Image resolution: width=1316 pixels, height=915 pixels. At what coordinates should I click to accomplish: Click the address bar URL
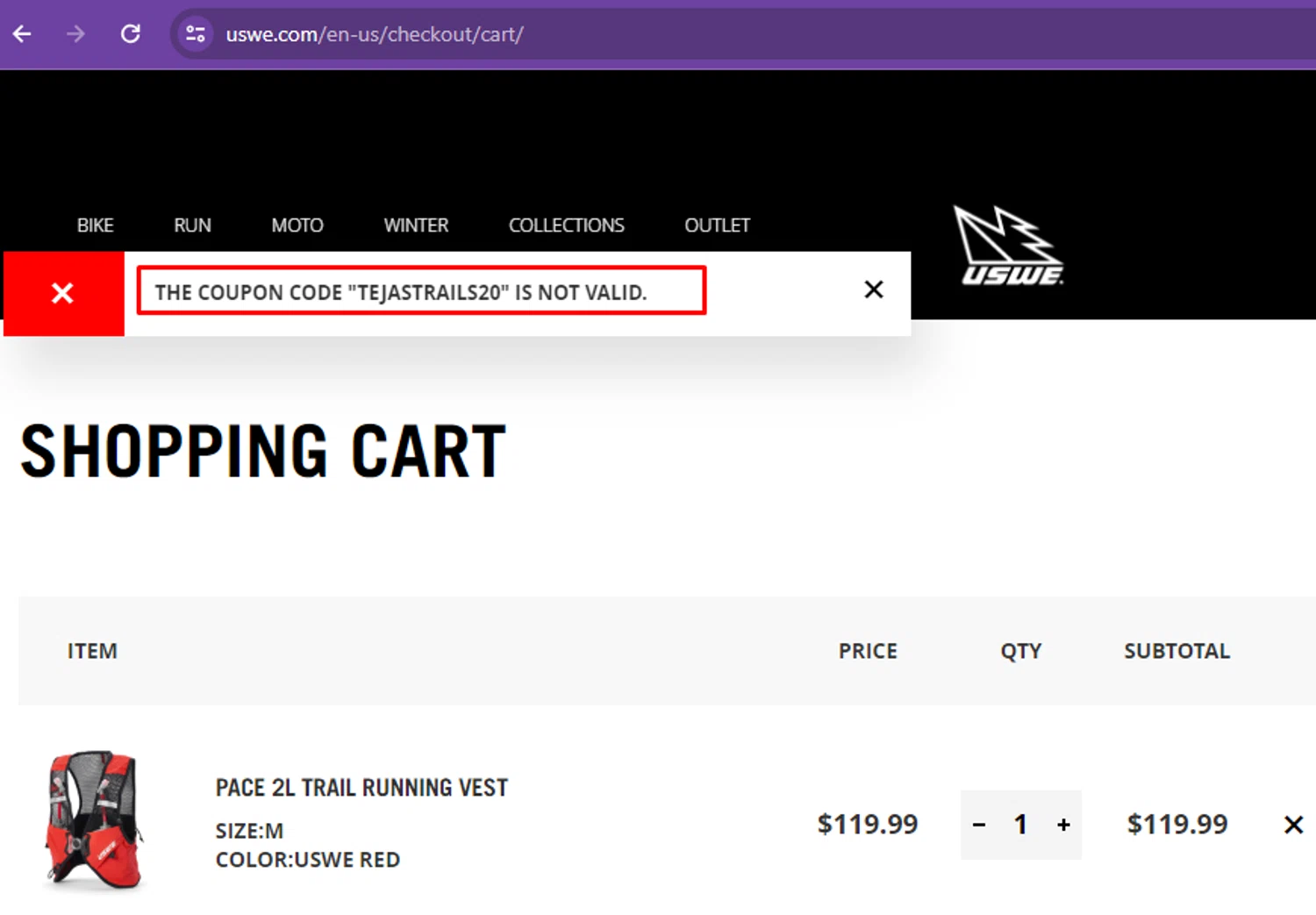point(375,34)
